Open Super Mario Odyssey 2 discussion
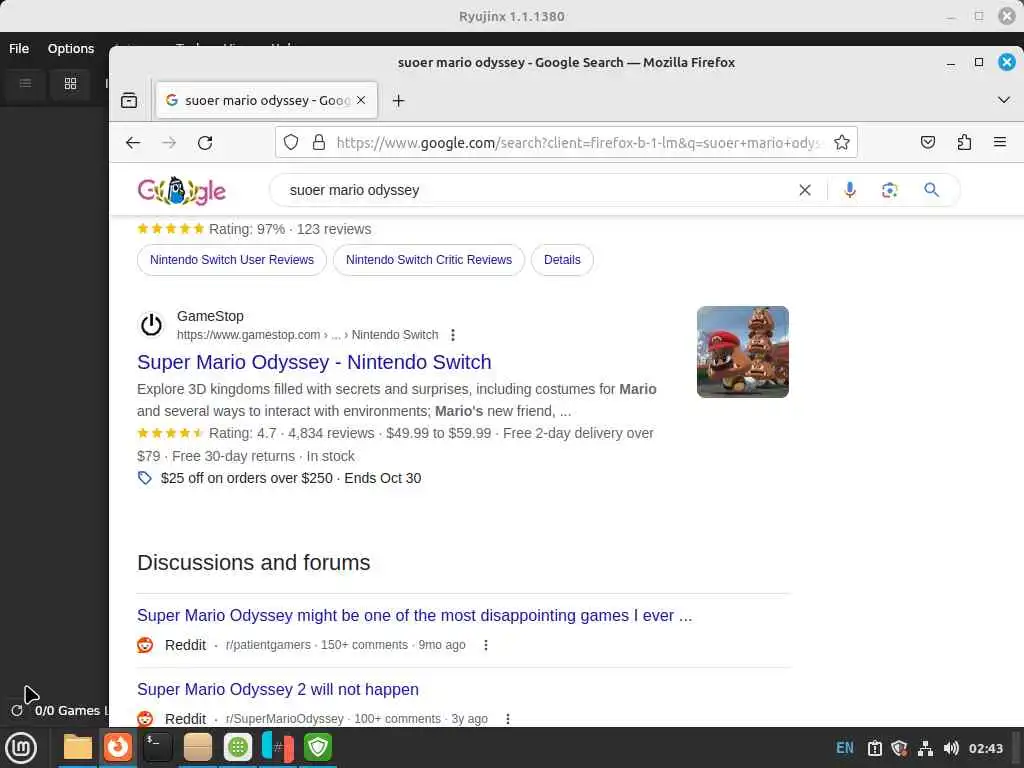Viewport: 1024px width, 768px height. coord(278,689)
